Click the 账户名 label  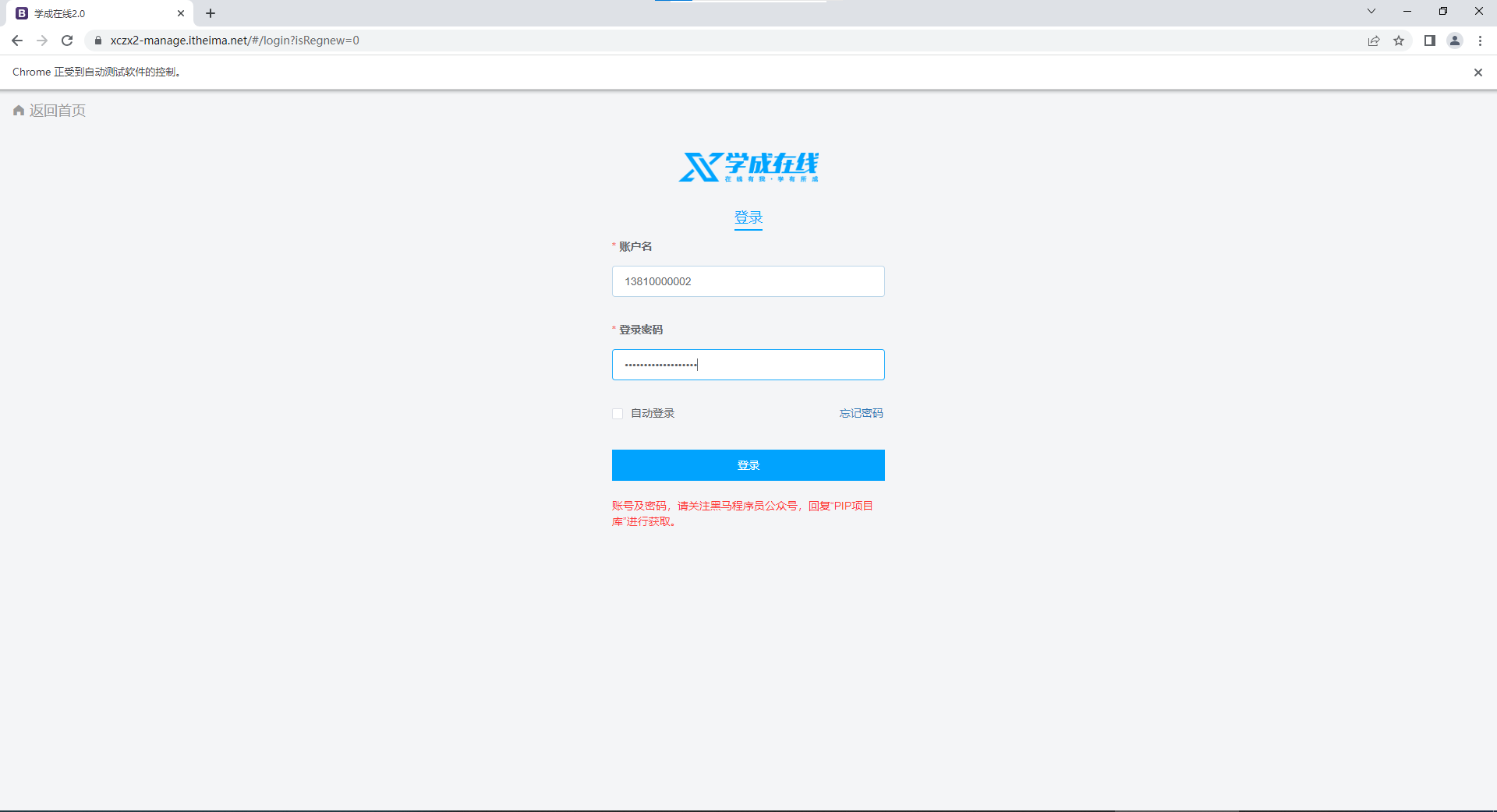(x=635, y=246)
